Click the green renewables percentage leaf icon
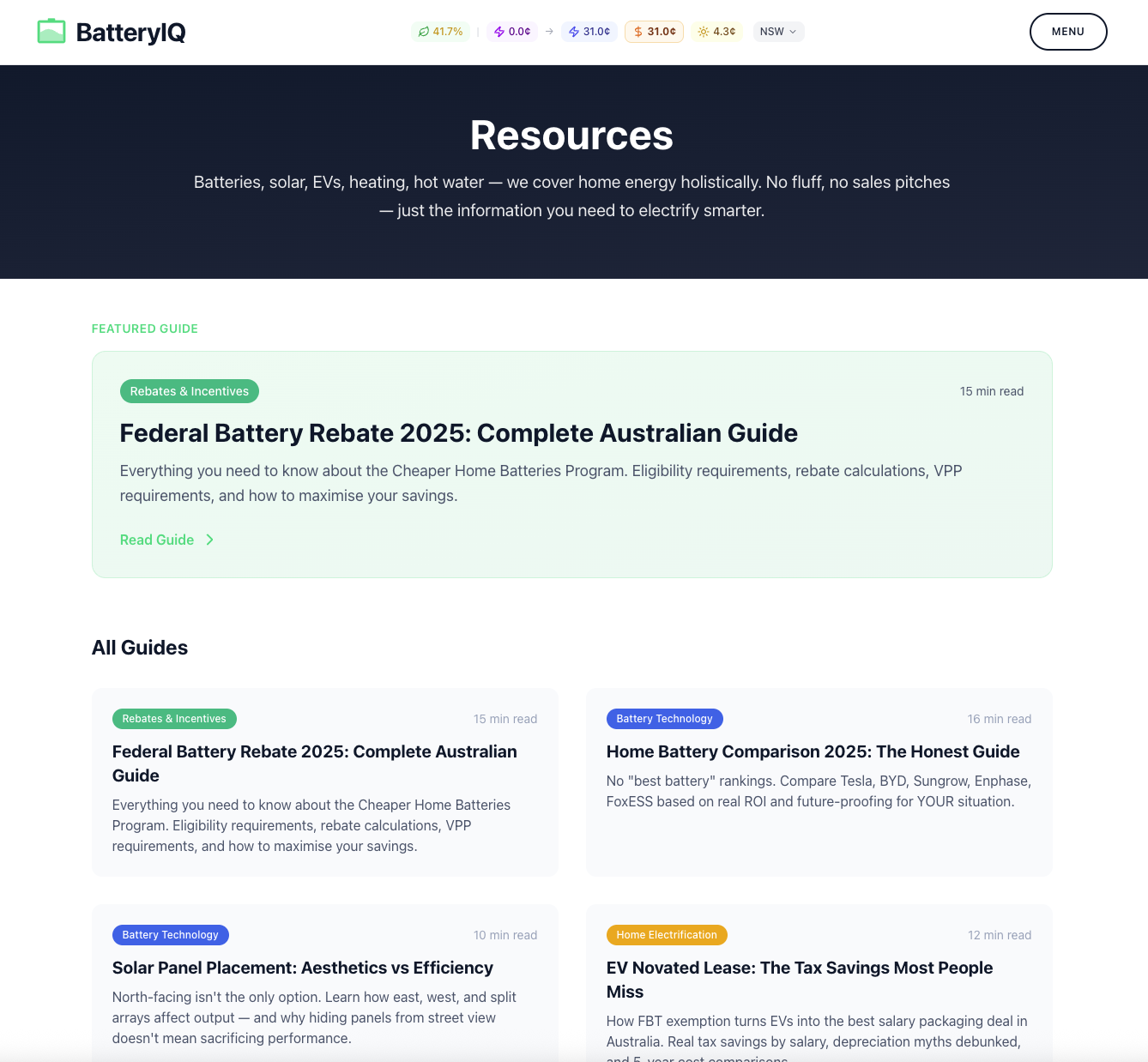1148x1062 pixels. coord(424,31)
